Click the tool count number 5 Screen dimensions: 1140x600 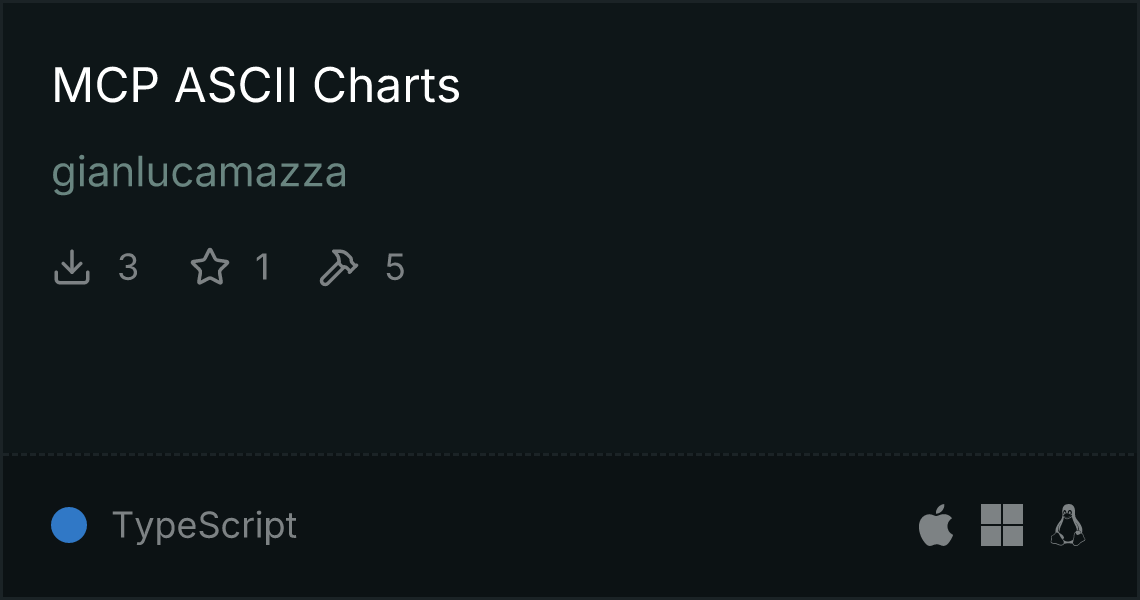pos(395,268)
